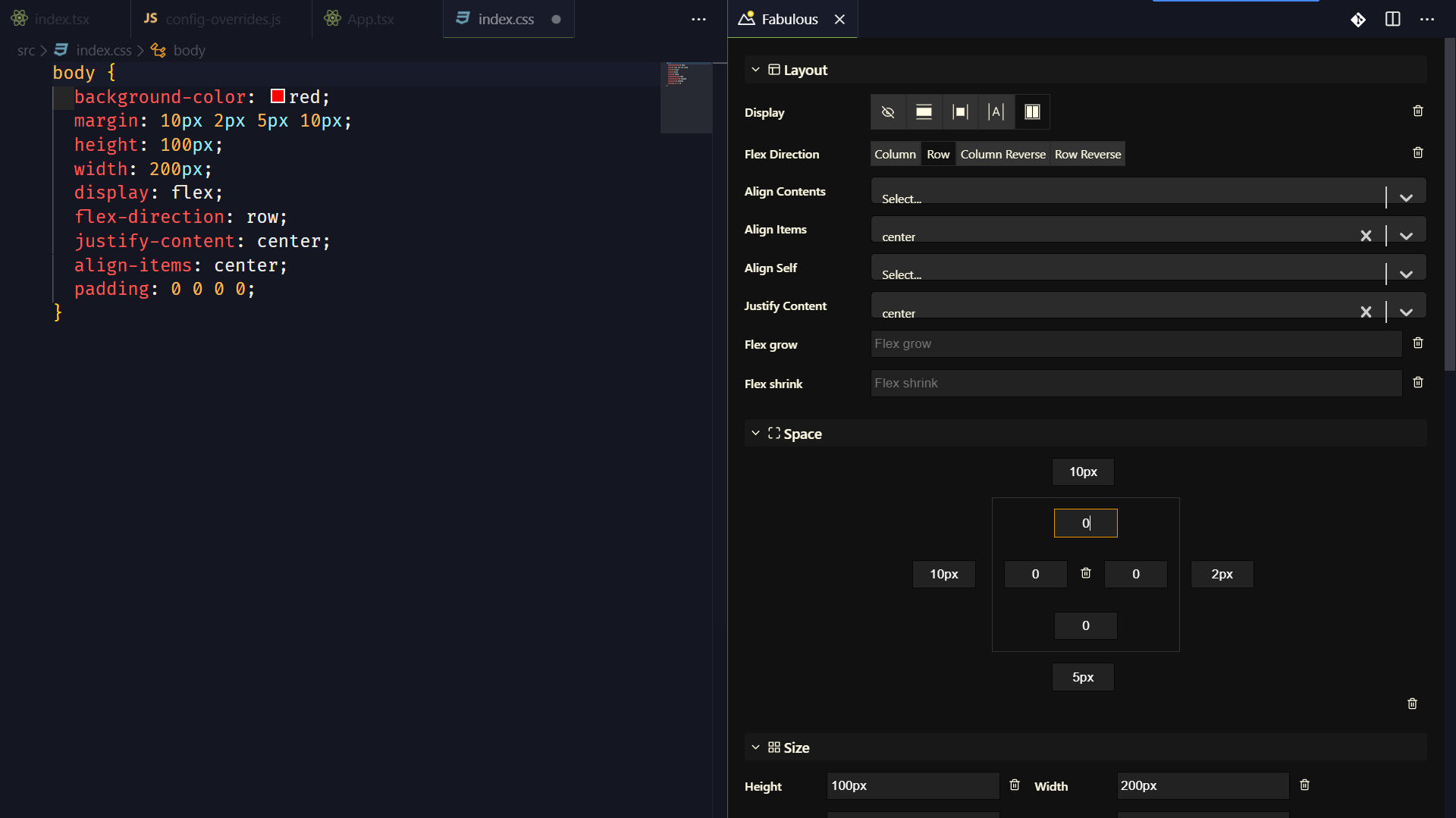
Task: Choose inline display icon
Action: click(x=996, y=112)
